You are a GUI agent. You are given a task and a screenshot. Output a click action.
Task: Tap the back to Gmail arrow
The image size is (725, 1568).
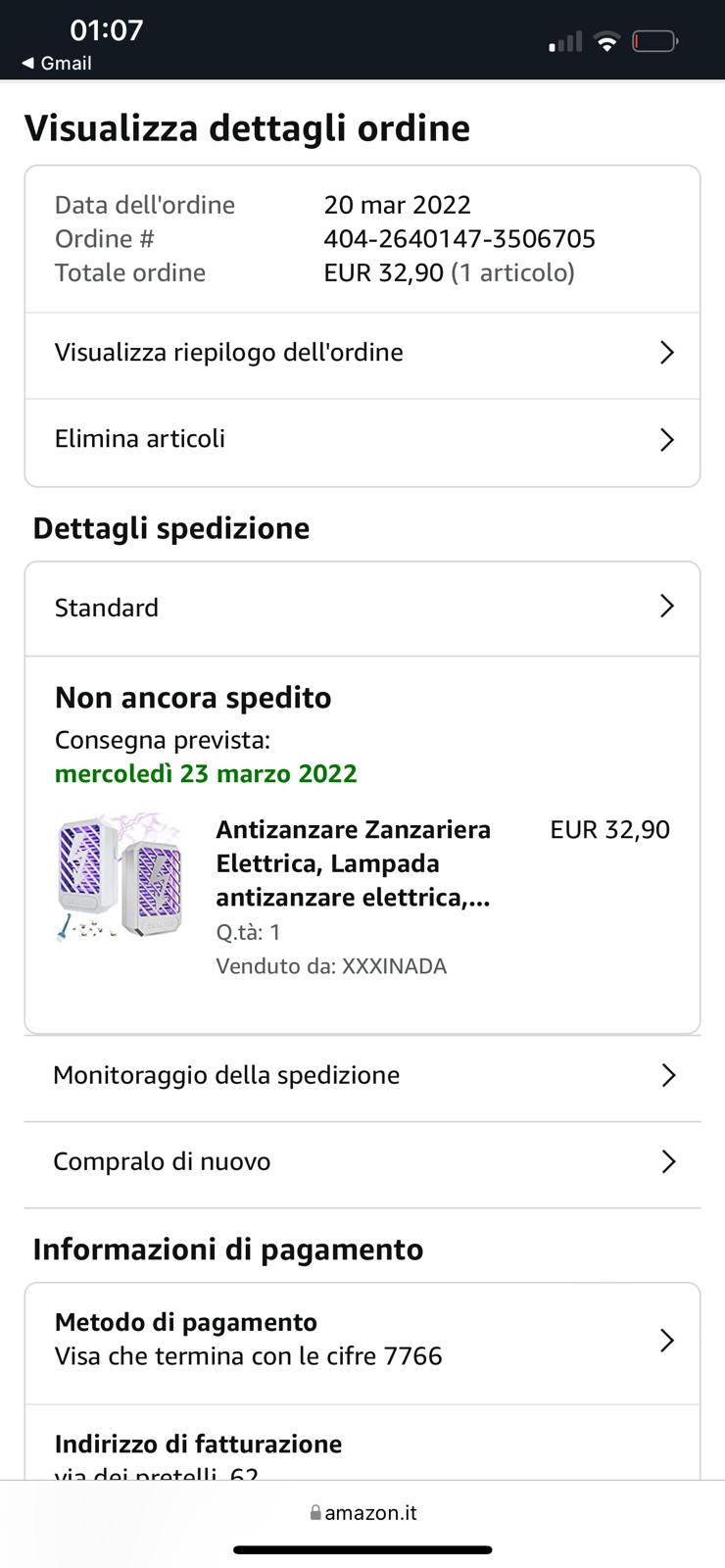(x=27, y=64)
